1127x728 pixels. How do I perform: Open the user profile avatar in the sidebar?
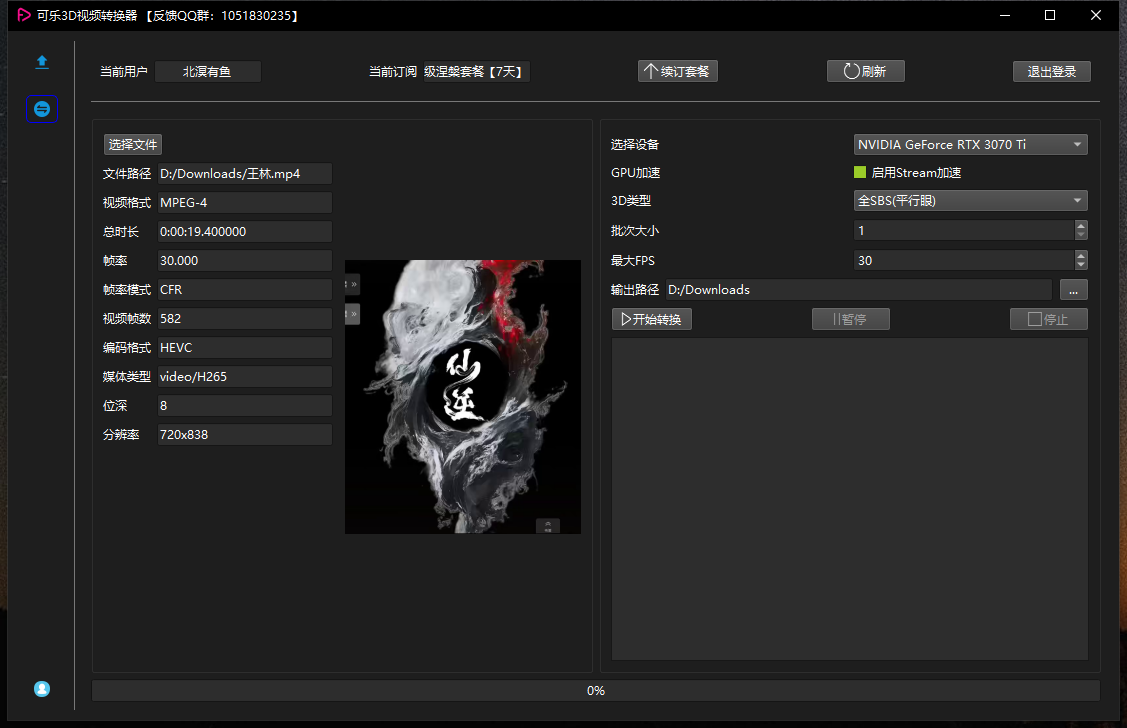(42, 688)
